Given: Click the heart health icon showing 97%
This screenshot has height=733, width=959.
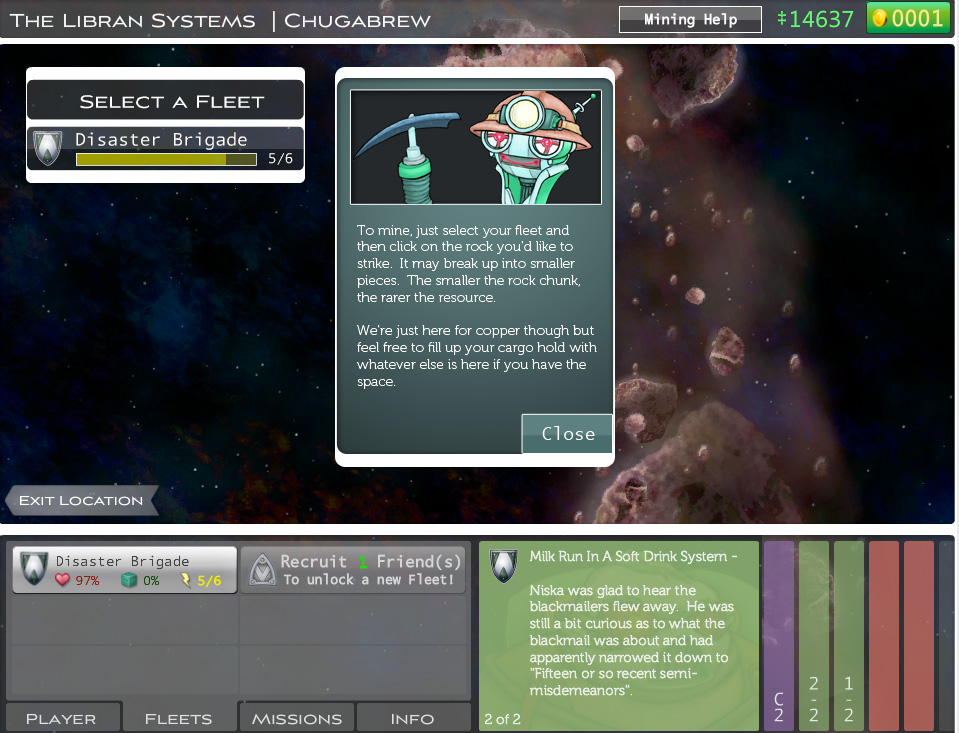Looking at the screenshot, I should [63, 581].
